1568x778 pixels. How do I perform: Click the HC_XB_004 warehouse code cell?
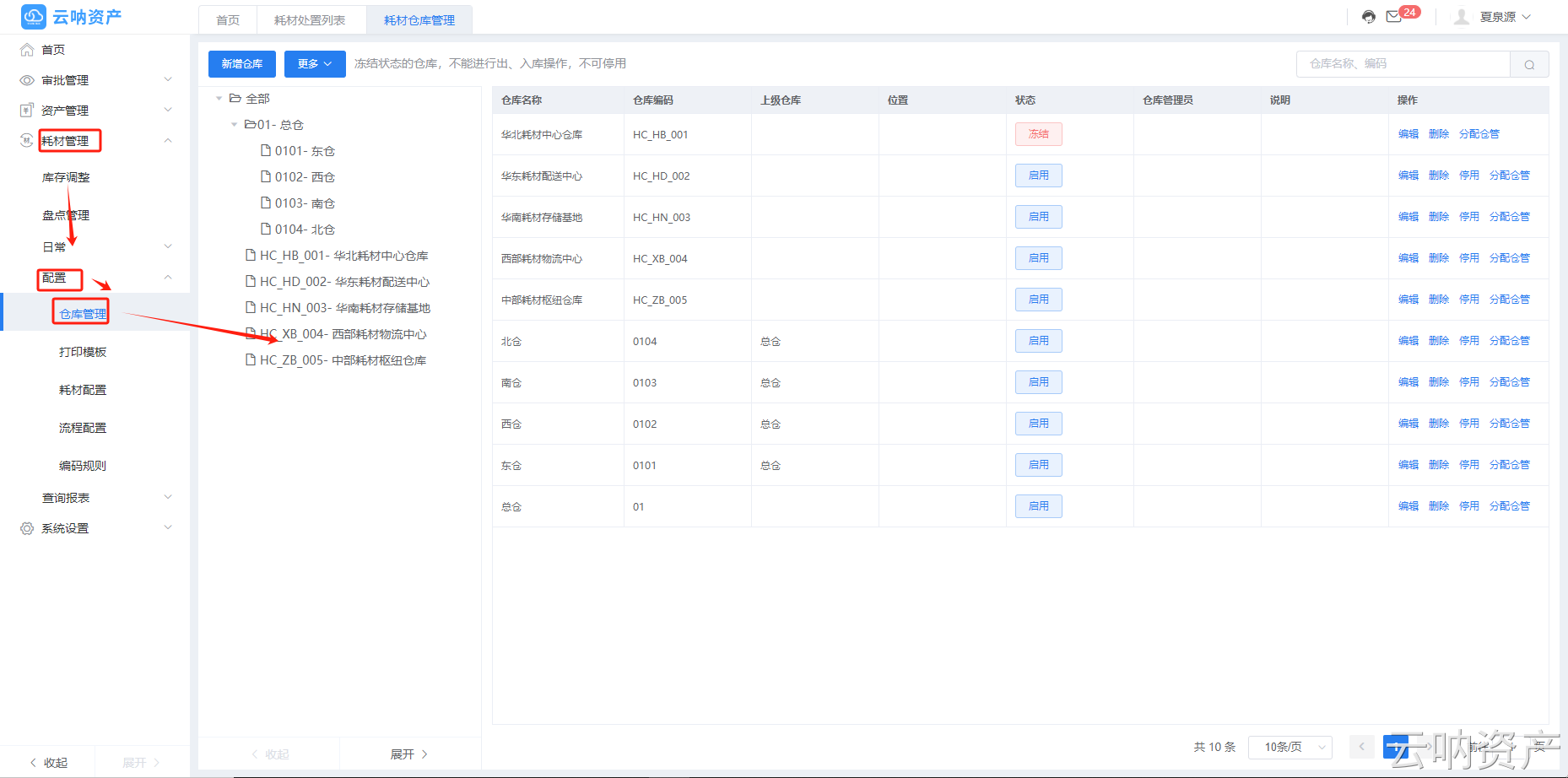(x=660, y=259)
